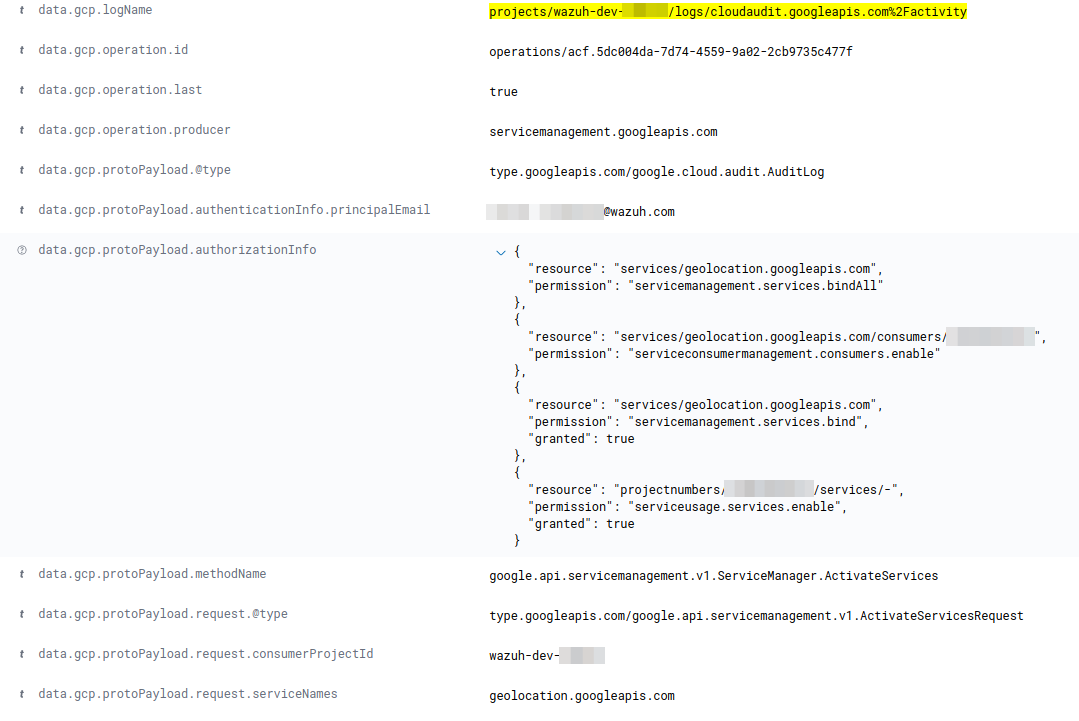Click the google.cloud.audit.AuditLog type value

click(x=656, y=172)
